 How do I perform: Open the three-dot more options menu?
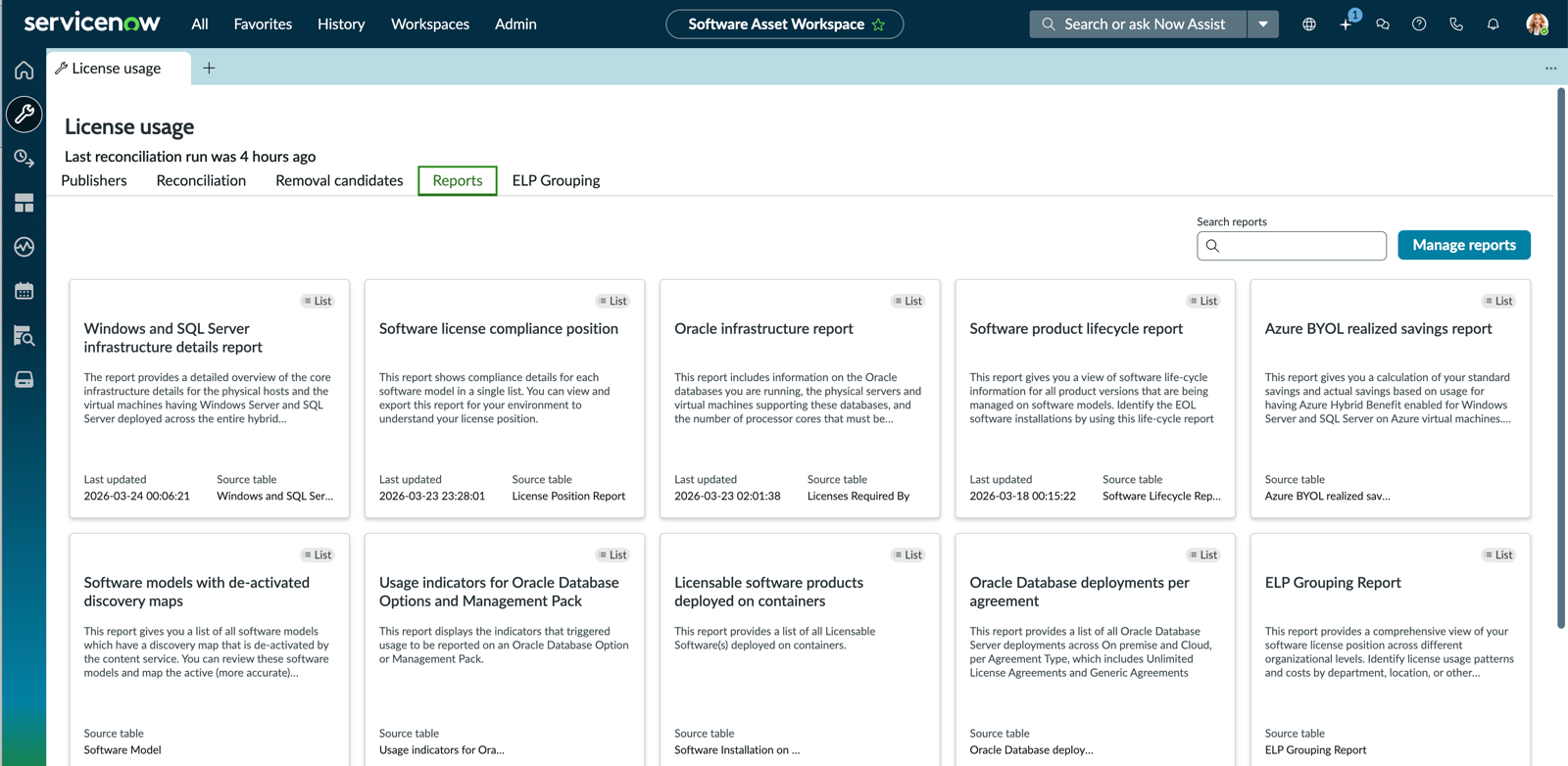(x=1550, y=68)
